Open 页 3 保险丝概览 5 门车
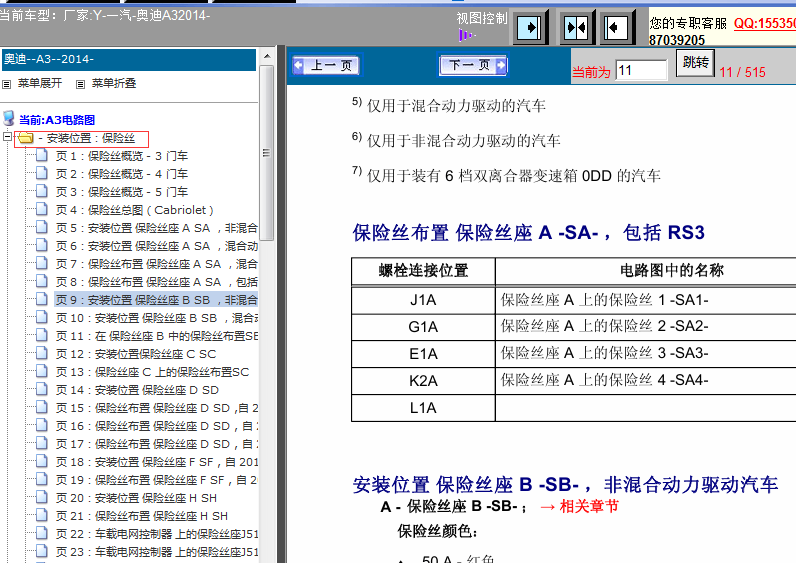796x563 pixels. [122, 192]
